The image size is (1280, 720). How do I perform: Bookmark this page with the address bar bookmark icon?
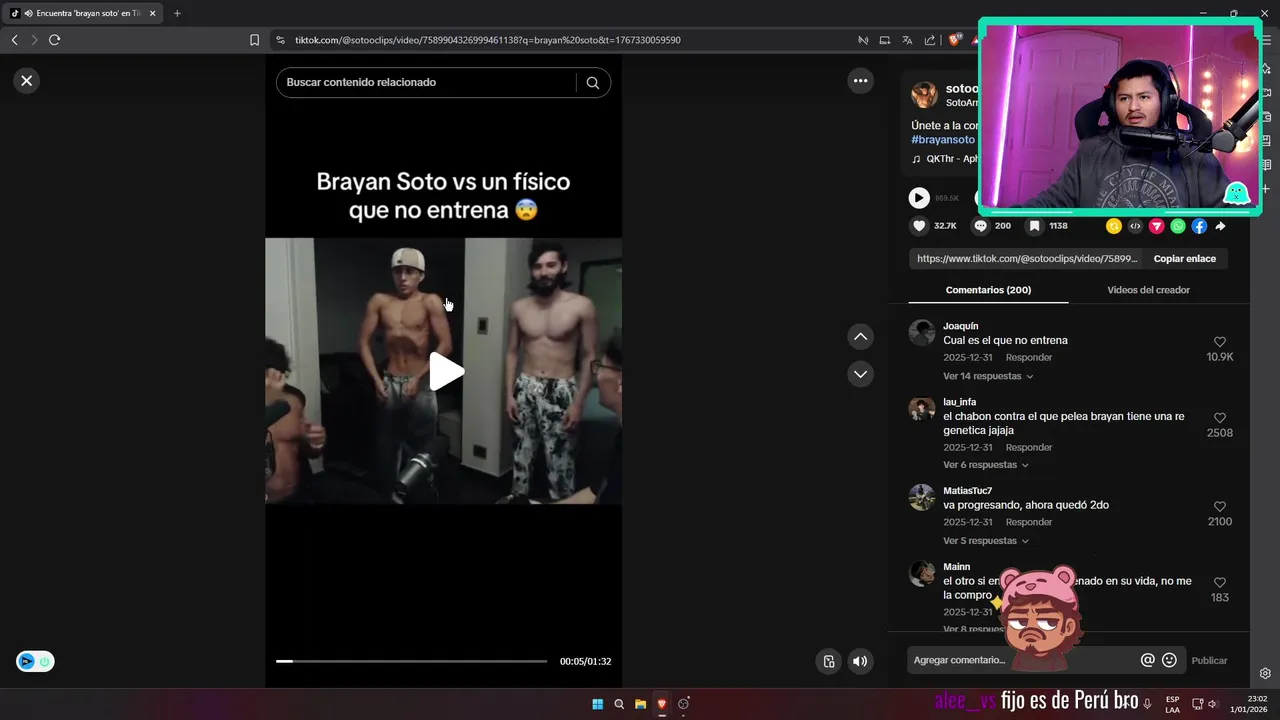tap(254, 40)
